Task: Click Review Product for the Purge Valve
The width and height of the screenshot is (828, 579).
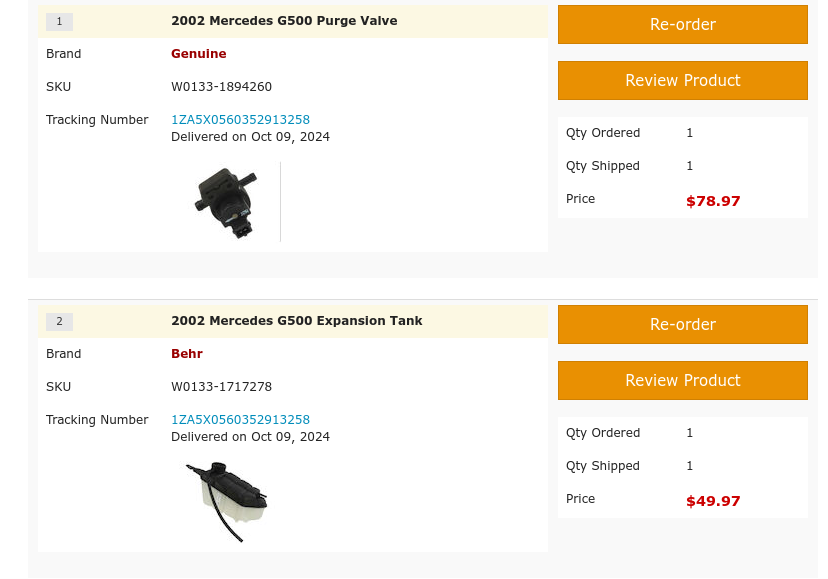Action: tap(682, 81)
